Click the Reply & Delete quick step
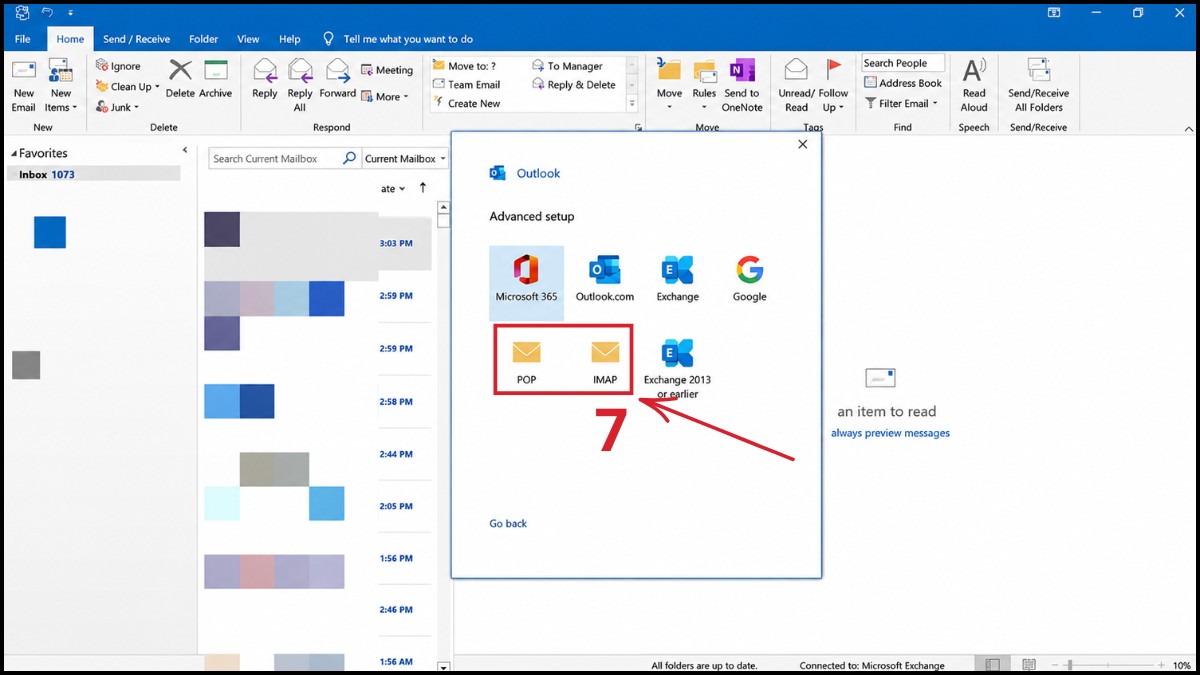 coord(573,85)
